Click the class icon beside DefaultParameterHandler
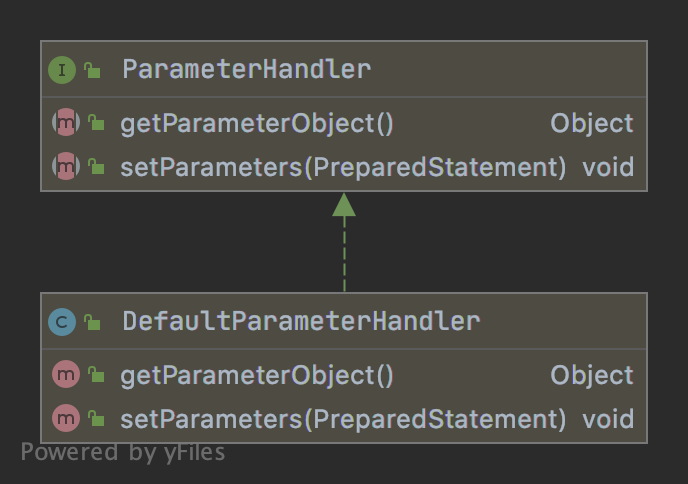Viewport: 688px width, 484px height. (x=62, y=322)
